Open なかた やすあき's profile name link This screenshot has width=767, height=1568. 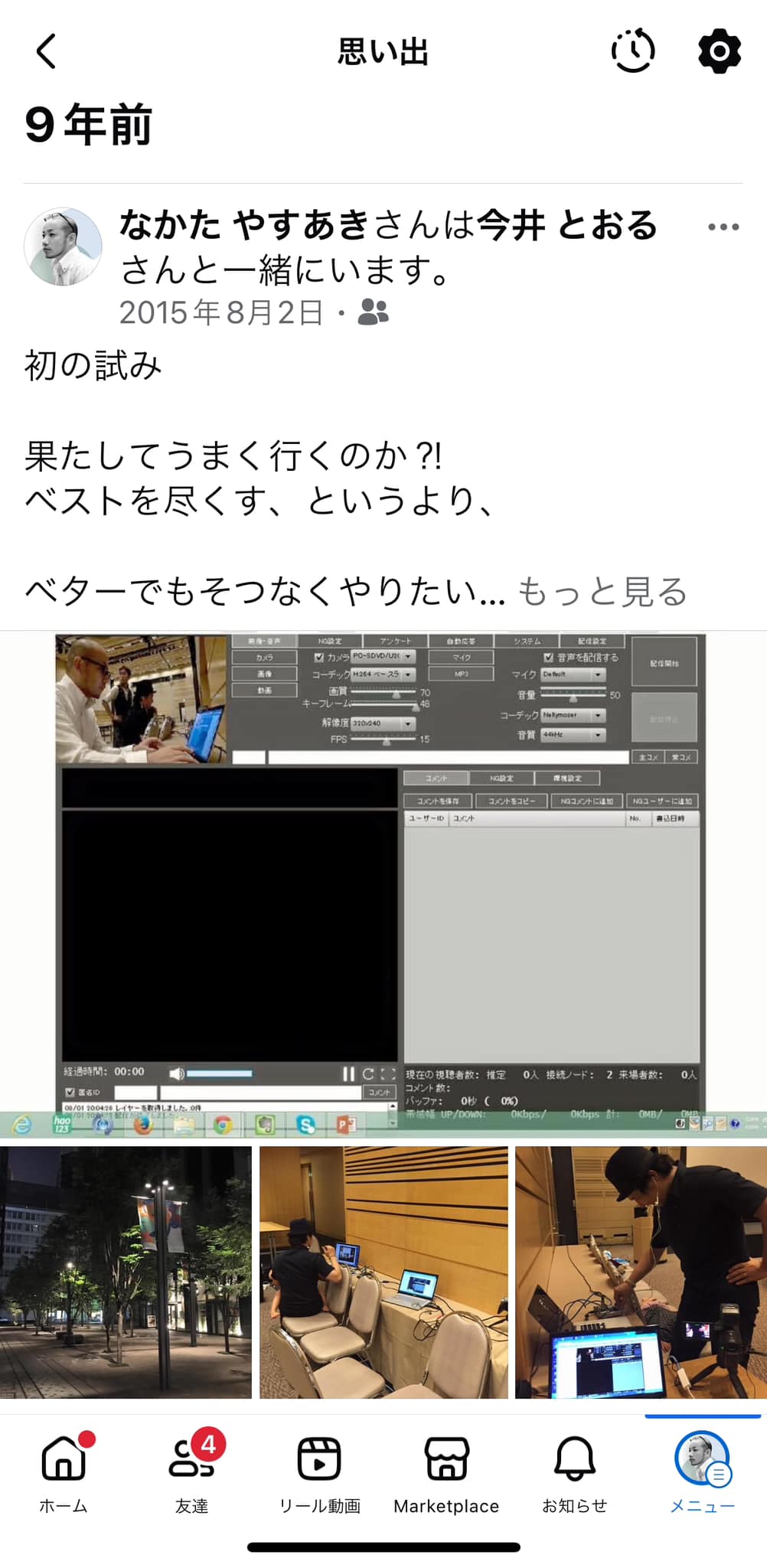click(x=245, y=225)
